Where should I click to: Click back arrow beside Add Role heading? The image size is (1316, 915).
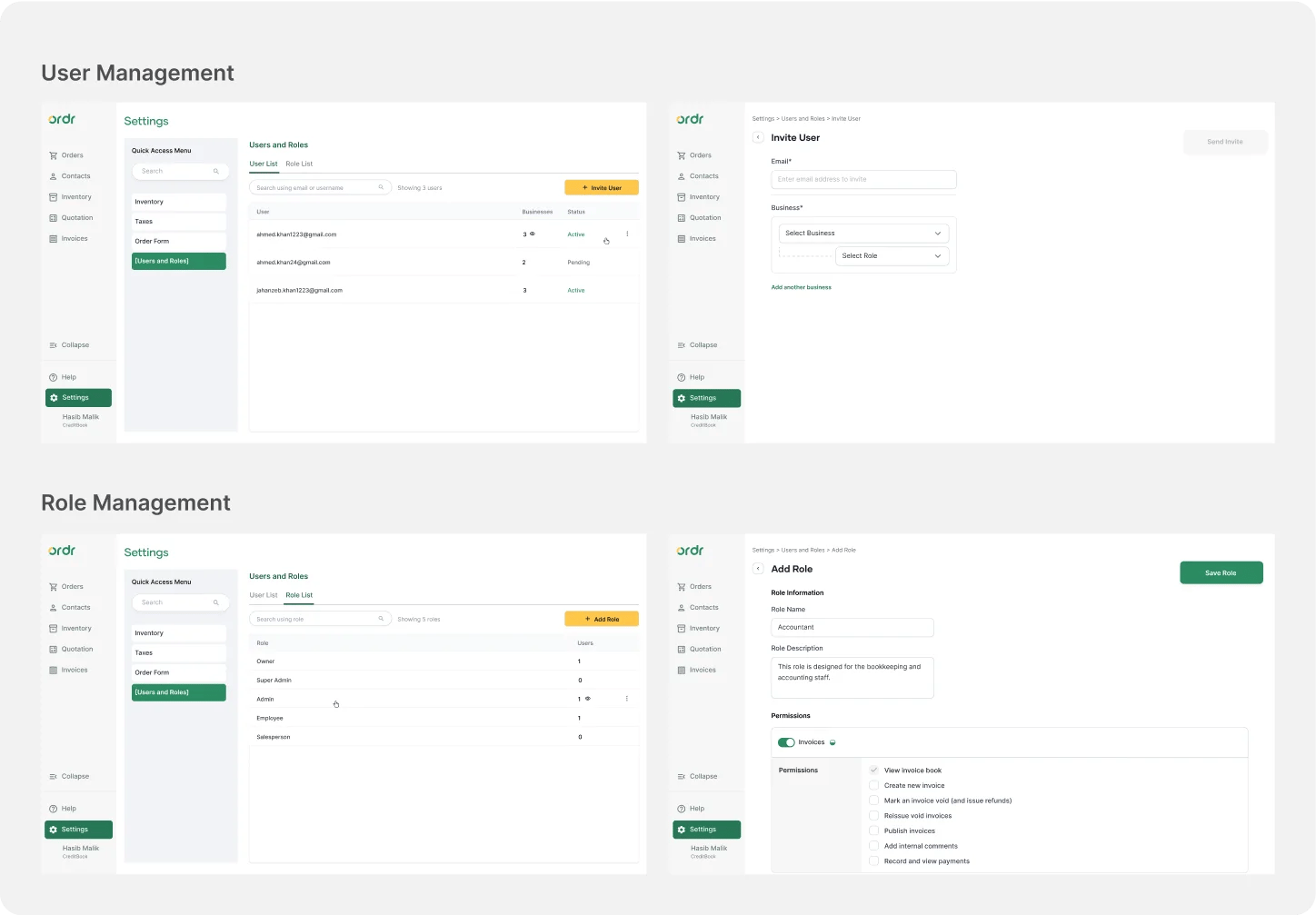(x=758, y=569)
